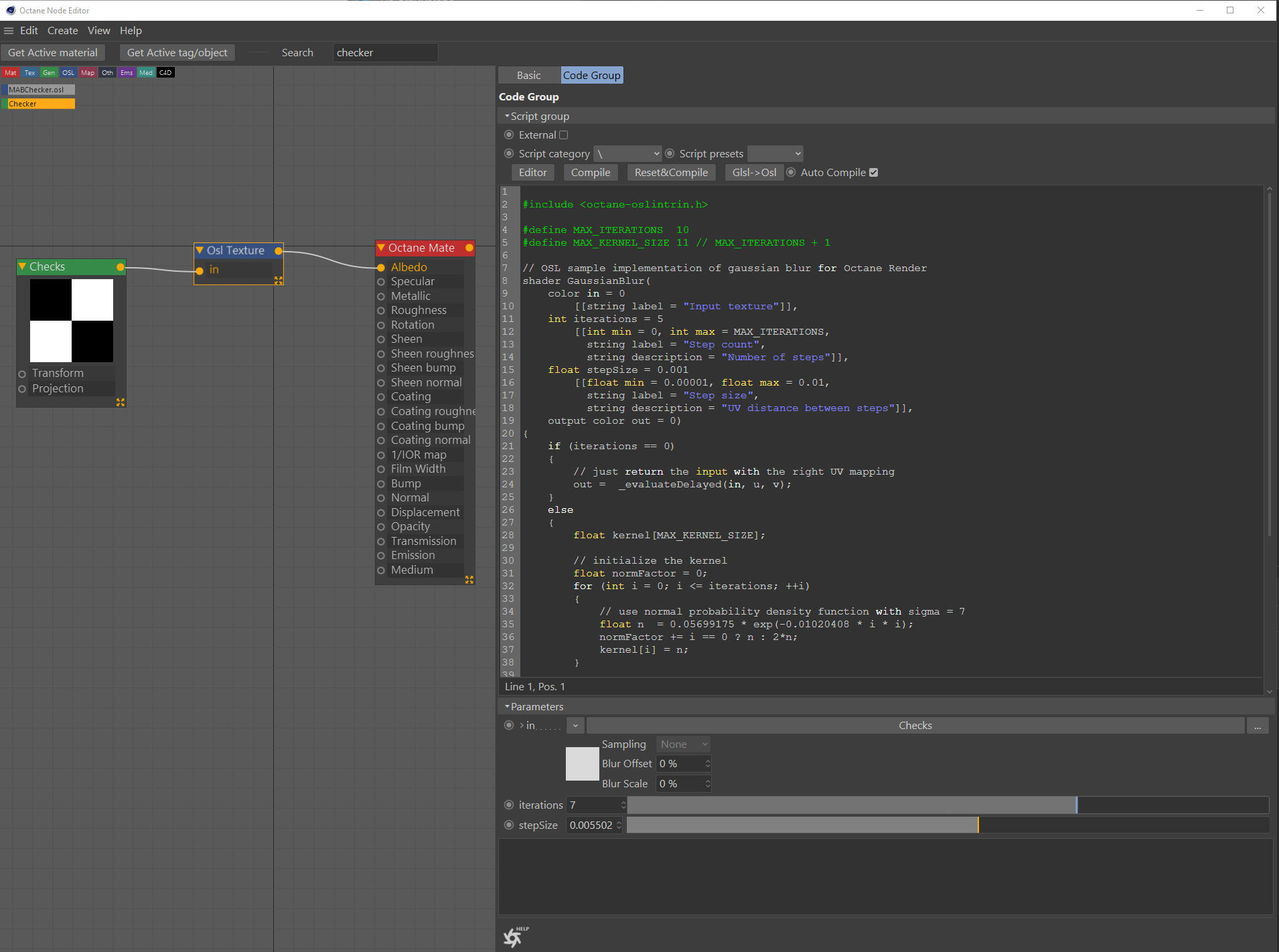Open the 'in' texture type dropdown arrow
This screenshot has width=1279, height=952.
[x=575, y=726]
